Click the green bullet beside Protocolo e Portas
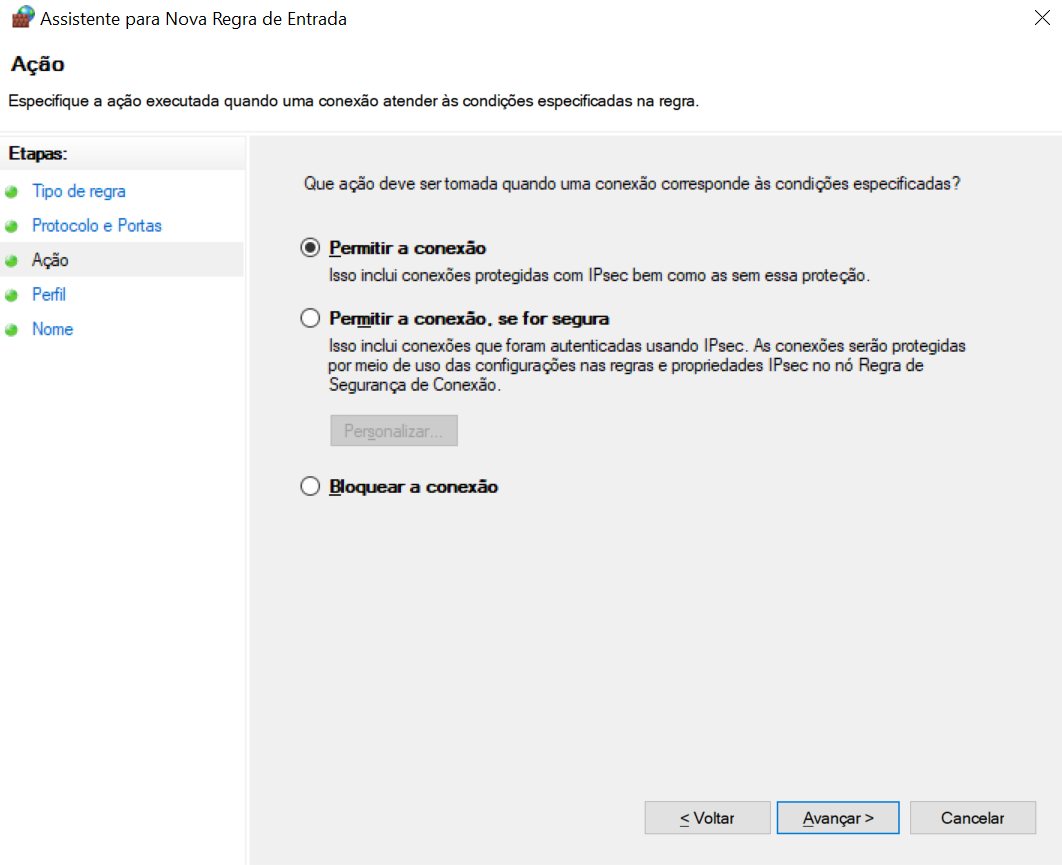 [12, 226]
